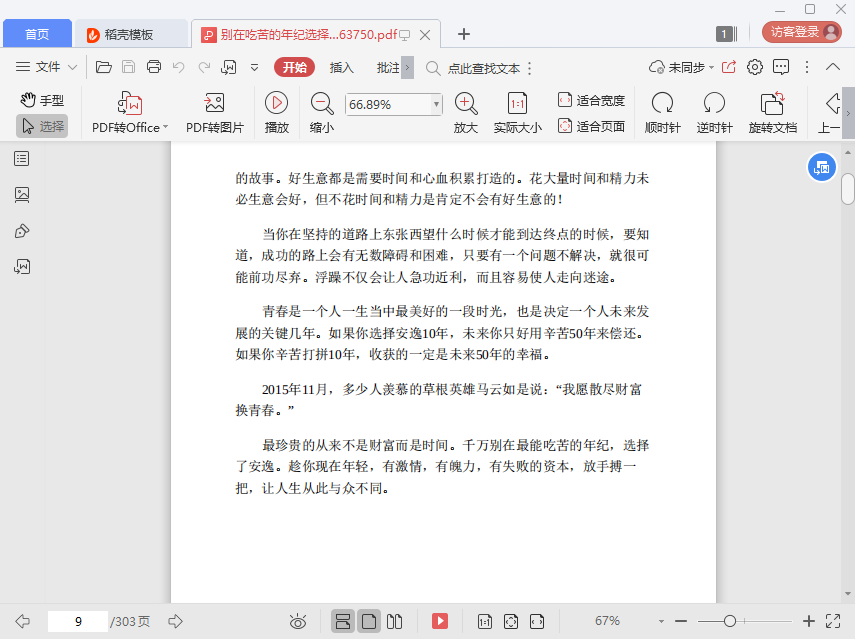The image size is (855, 639).
Task: Switch to the 插入 ribbon tab
Action: pos(342,67)
